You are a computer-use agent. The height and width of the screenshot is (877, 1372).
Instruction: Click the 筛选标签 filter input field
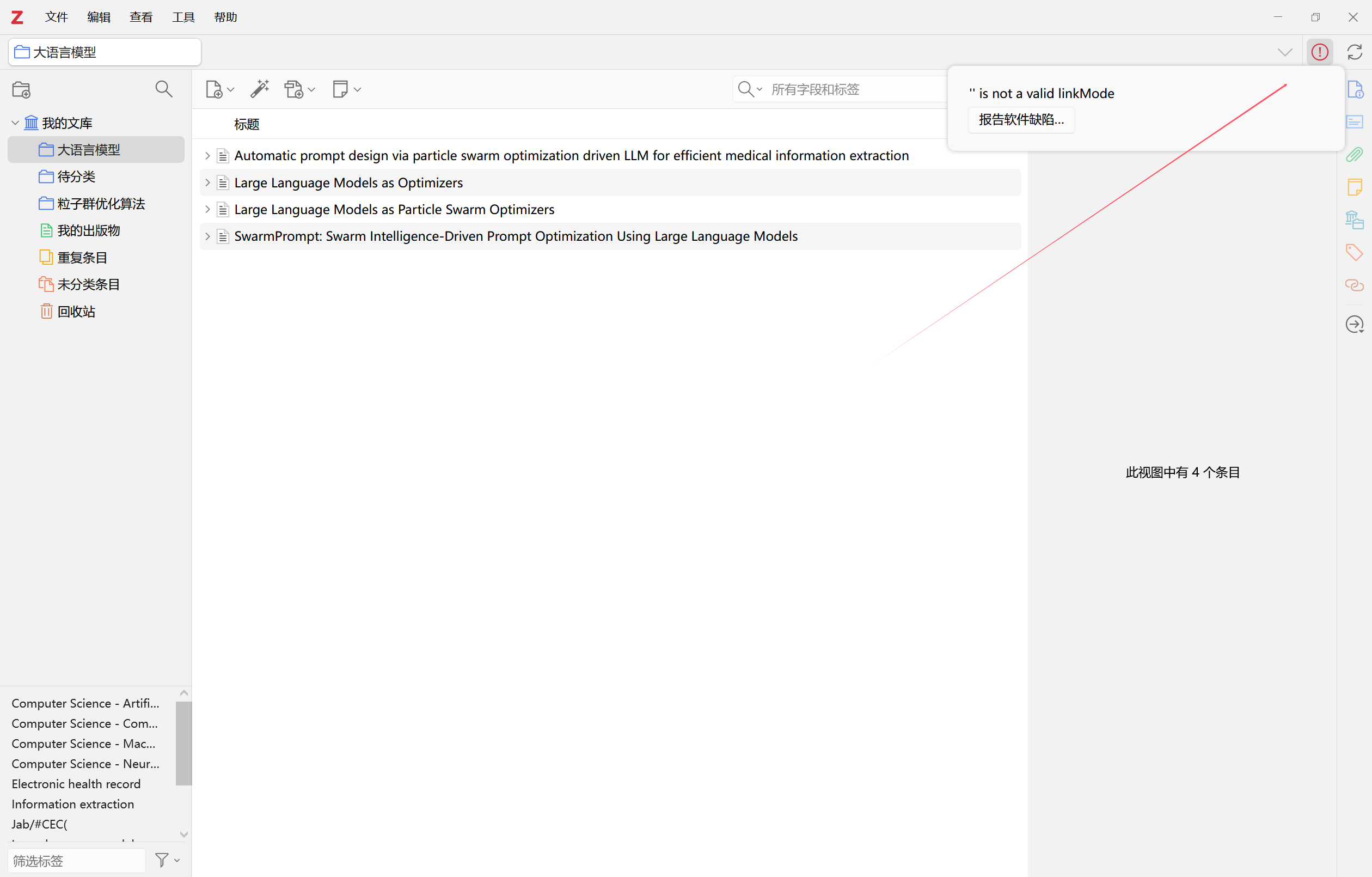point(76,861)
